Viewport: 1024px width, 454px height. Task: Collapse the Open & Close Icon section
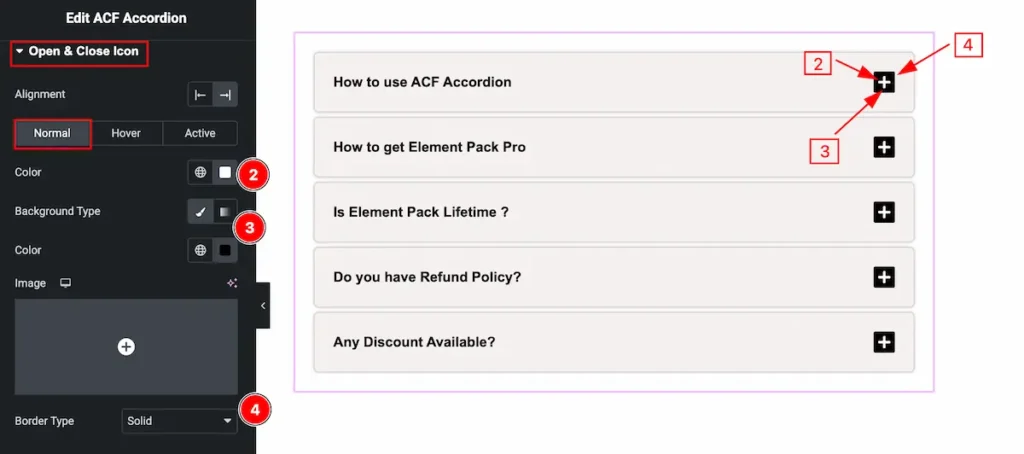(x=20, y=51)
